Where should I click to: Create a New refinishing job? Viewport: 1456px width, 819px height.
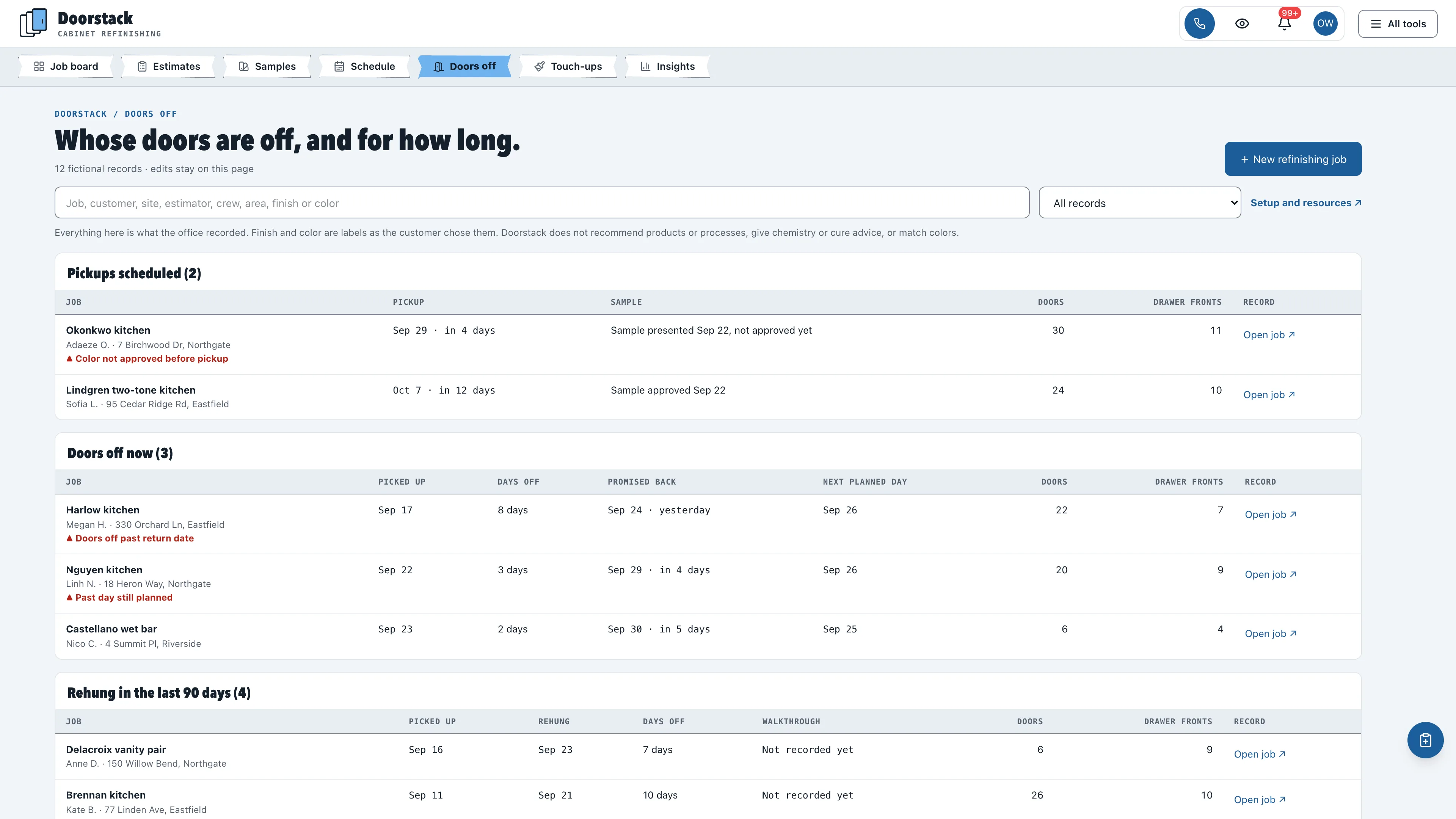[x=1293, y=159]
